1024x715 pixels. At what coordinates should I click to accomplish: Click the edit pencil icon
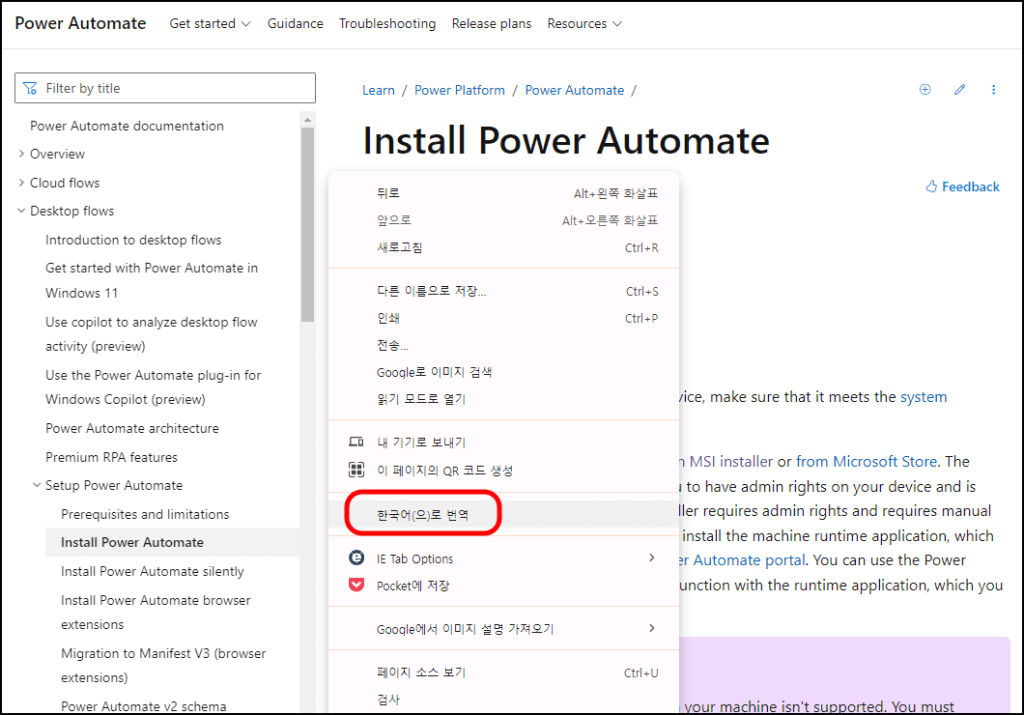click(959, 89)
